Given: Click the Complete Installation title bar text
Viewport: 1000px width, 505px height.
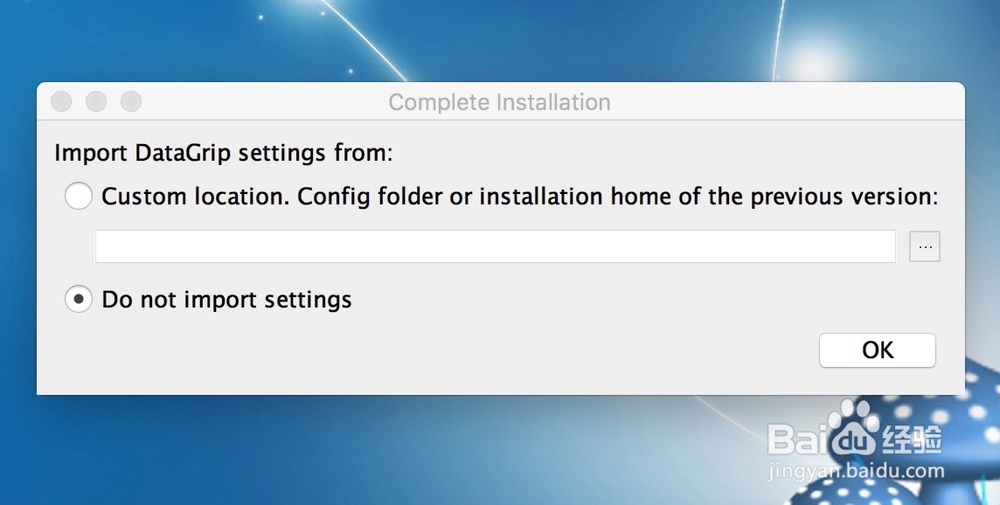Looking at the screenshot, I should tap(499, 102).
